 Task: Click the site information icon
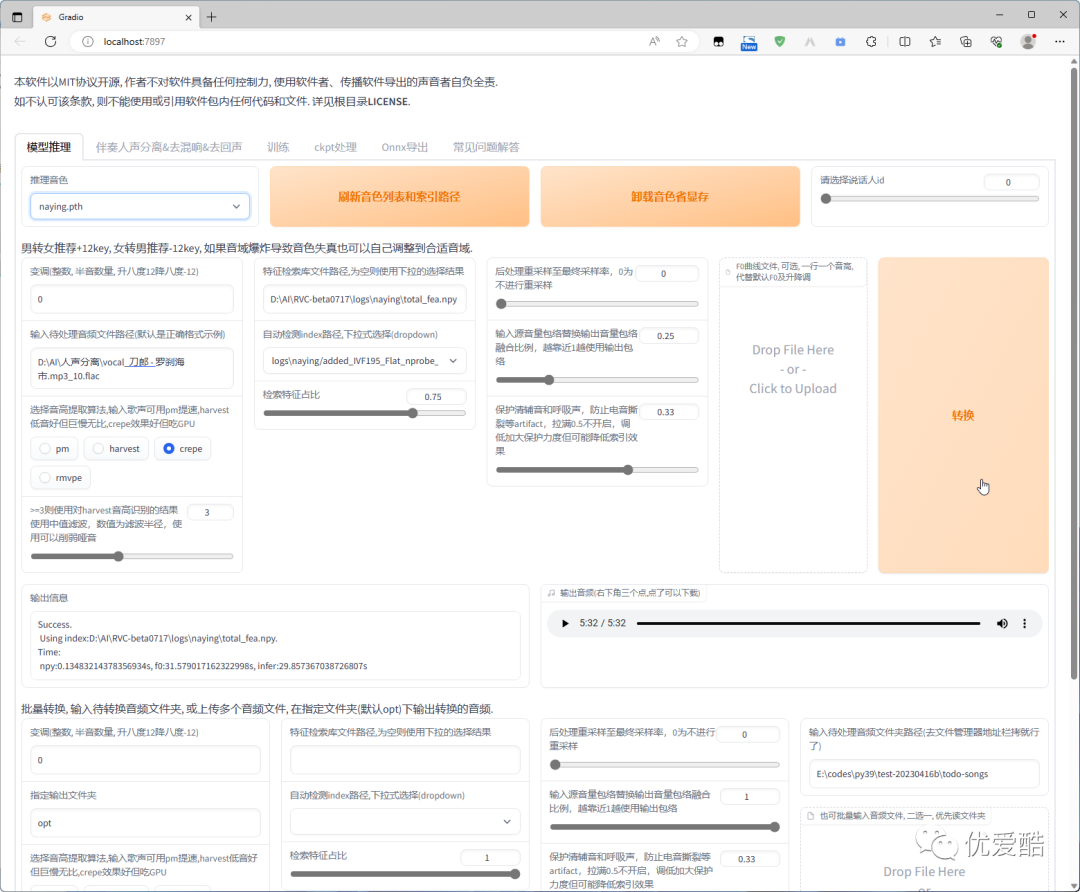[87, 41]
